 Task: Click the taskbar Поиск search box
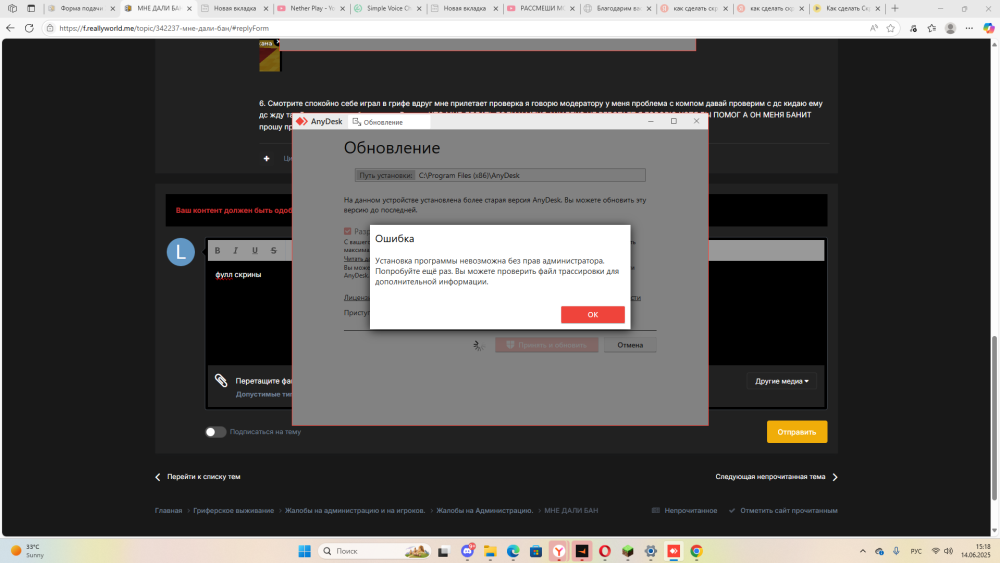click(374, 551)
